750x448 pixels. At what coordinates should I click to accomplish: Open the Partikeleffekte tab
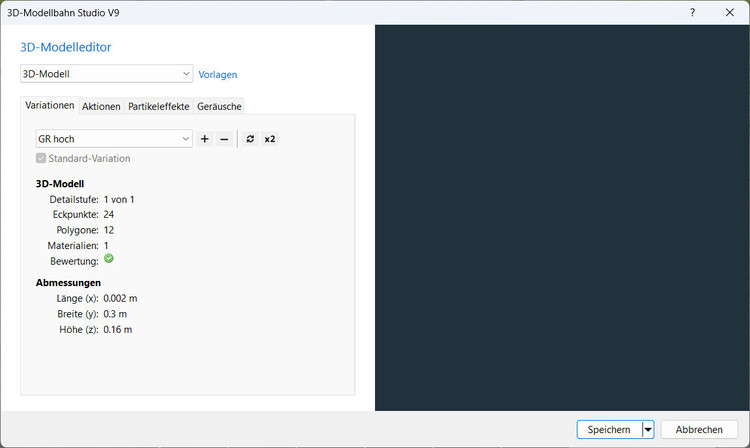[x=159, y=106]
